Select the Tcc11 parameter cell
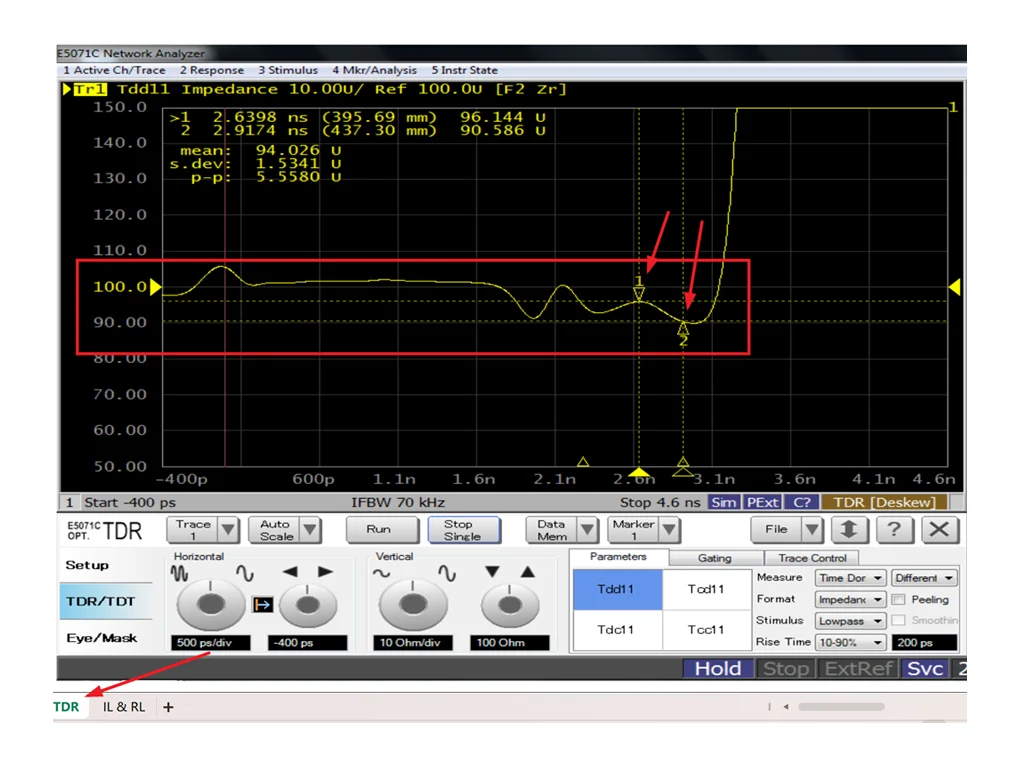1024x765 pixels. coord(706,630)
